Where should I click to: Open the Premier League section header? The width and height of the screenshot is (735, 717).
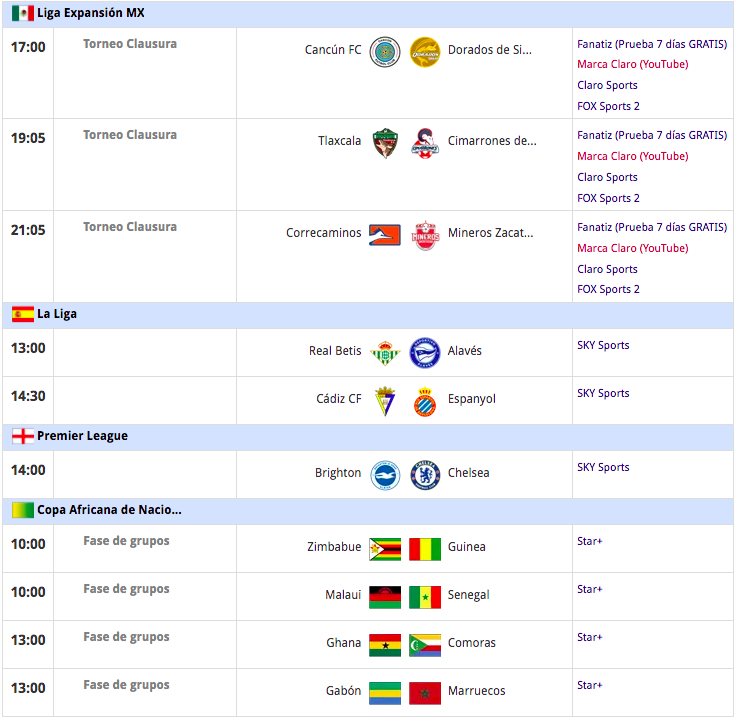pos(82,436)
